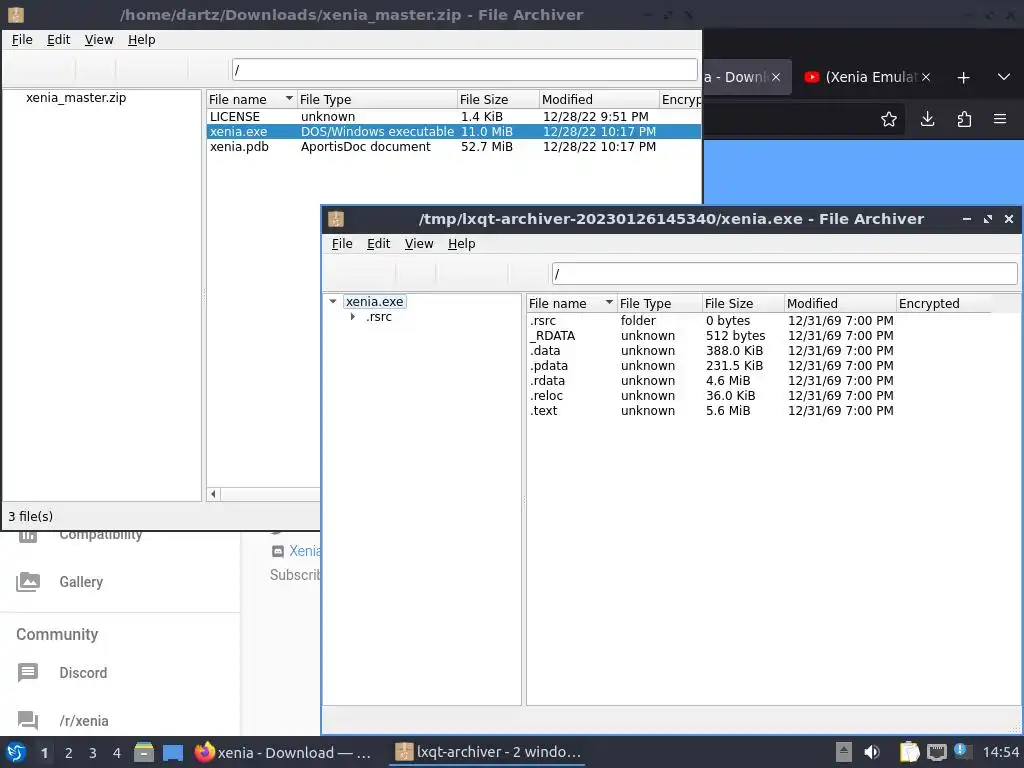The width and height of the screenshot is (1024, 768).
Task: Open View menu in xenia_master.zip window
Action: [x=99, y=40]
